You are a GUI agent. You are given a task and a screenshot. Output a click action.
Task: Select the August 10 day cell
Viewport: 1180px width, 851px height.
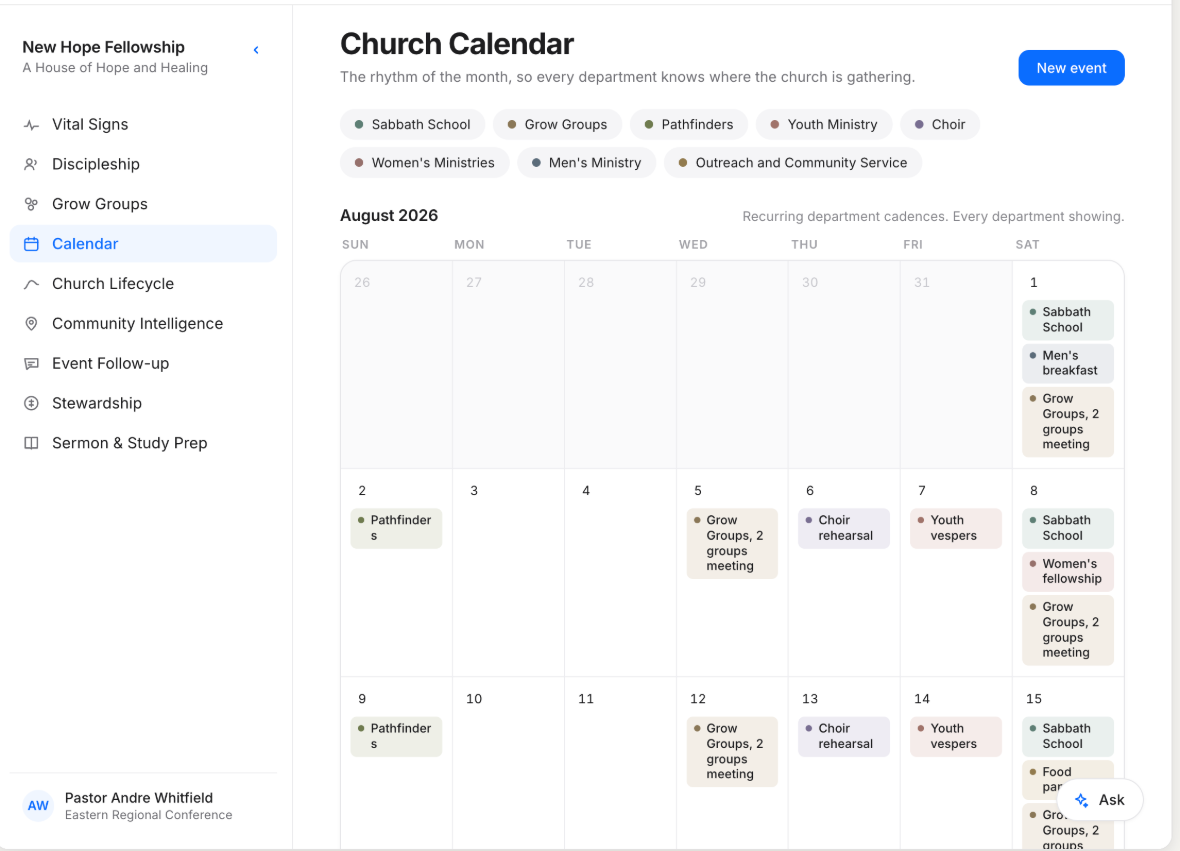point(508,764)
